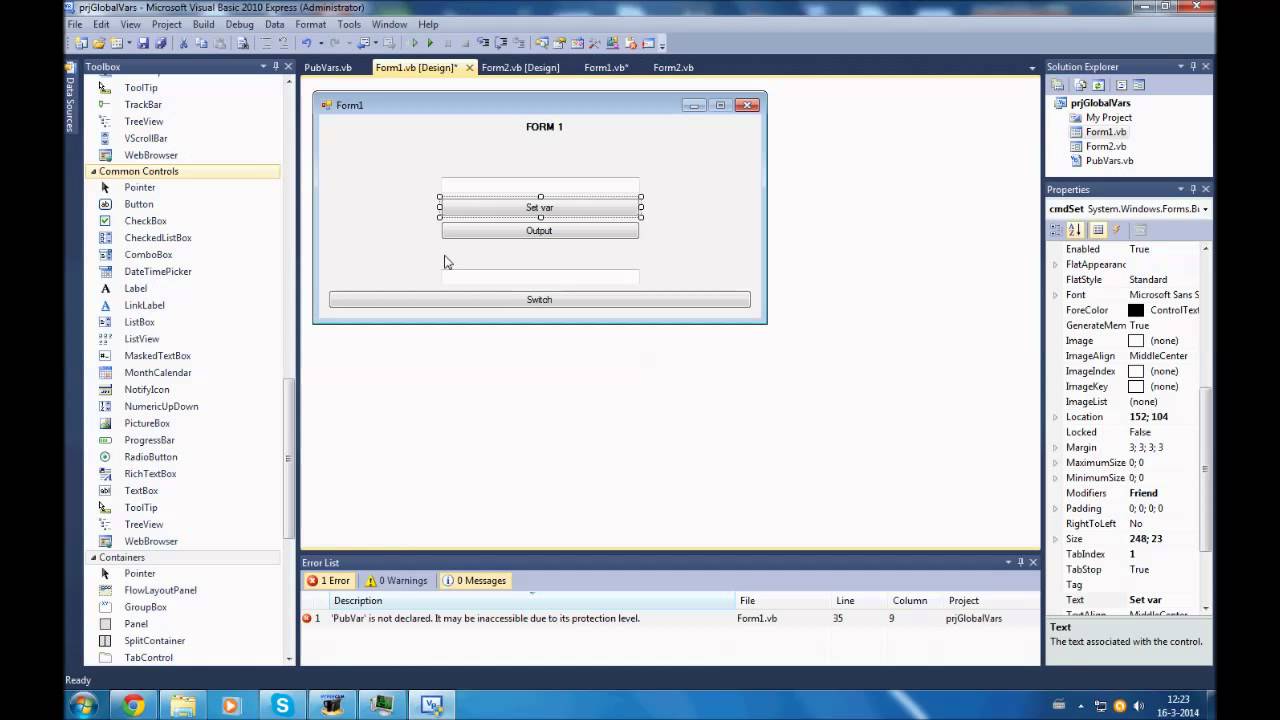Select the prjGlobalVars project node
Viewport: 1280px width, 720px height.
[1100, 103]
